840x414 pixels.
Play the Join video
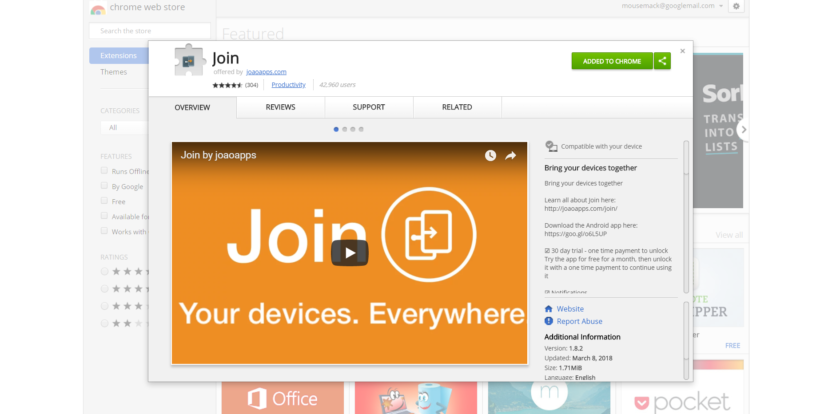[x=349, y=253]
